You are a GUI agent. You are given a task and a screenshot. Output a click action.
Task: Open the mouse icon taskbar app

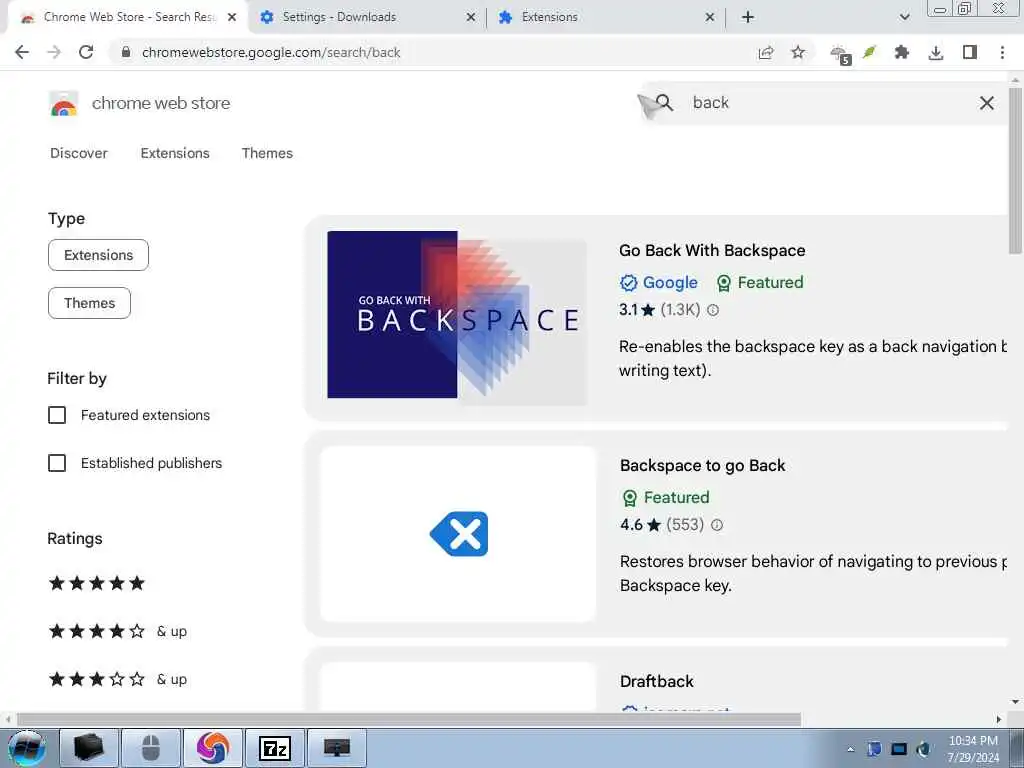coord(151,748)
